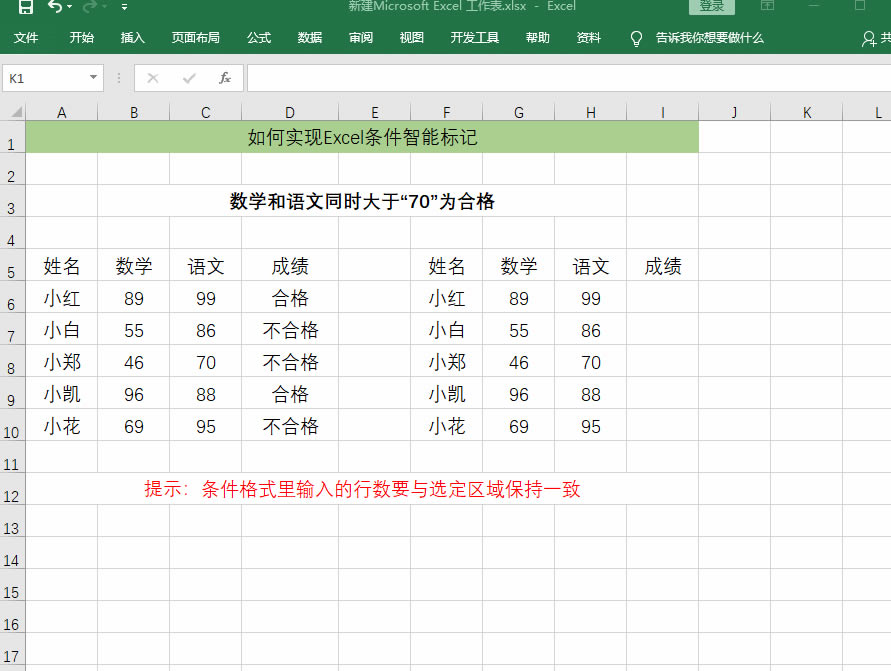This screenshot has width=891, height=671.
Task: Click the 告诉我你想要做什么 search box
Action: pos(709,38)
